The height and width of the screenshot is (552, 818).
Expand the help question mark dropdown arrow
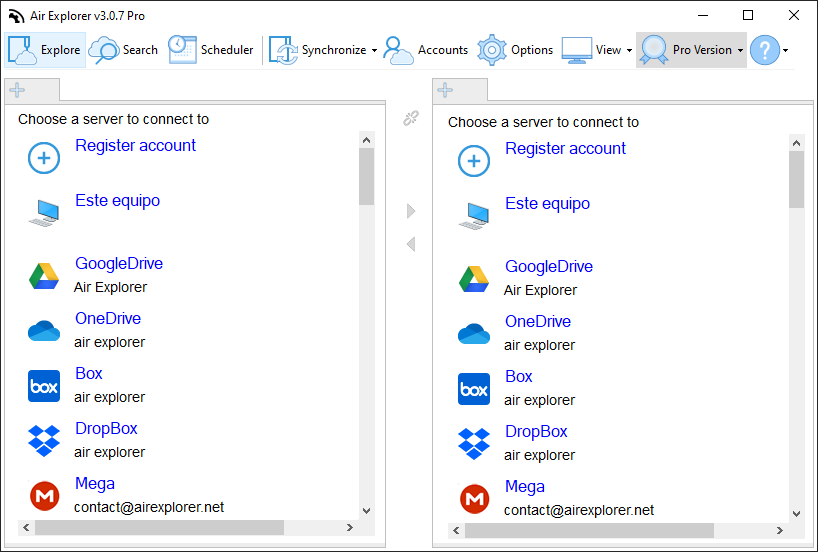click(x=785, y=51)
